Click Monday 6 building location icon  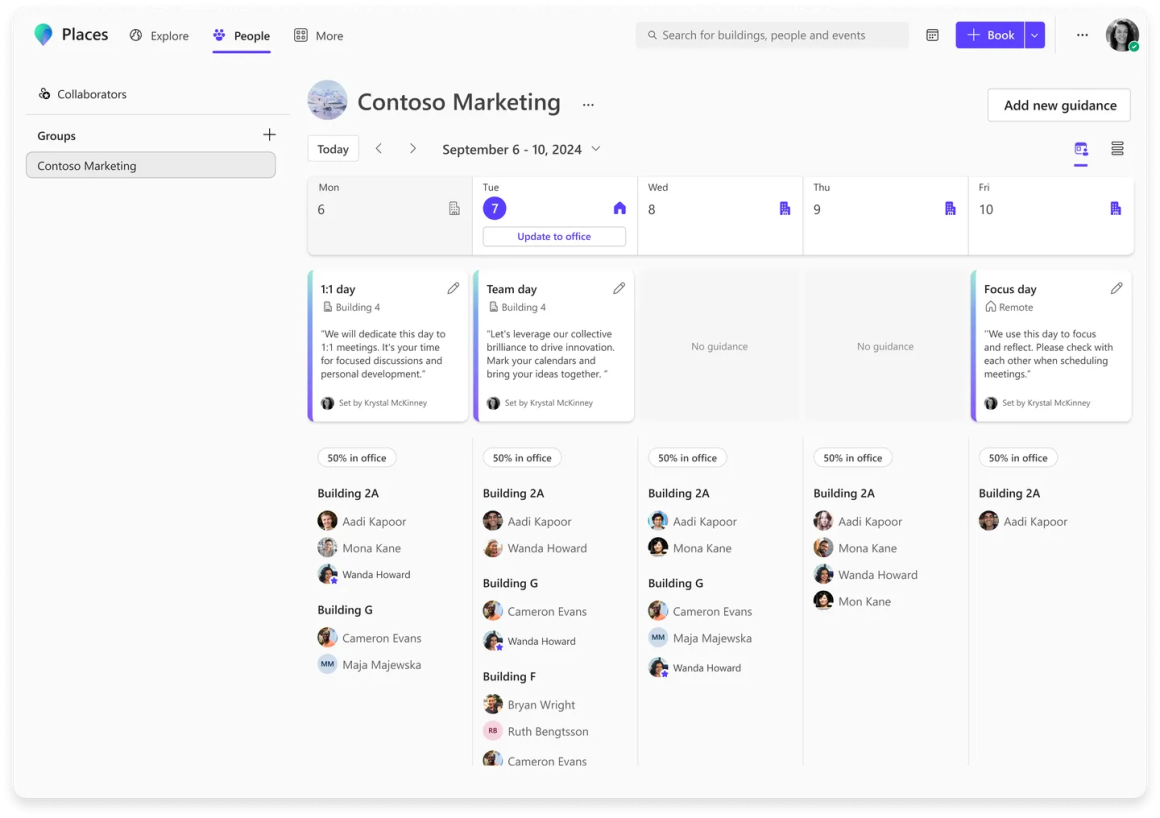454,209
